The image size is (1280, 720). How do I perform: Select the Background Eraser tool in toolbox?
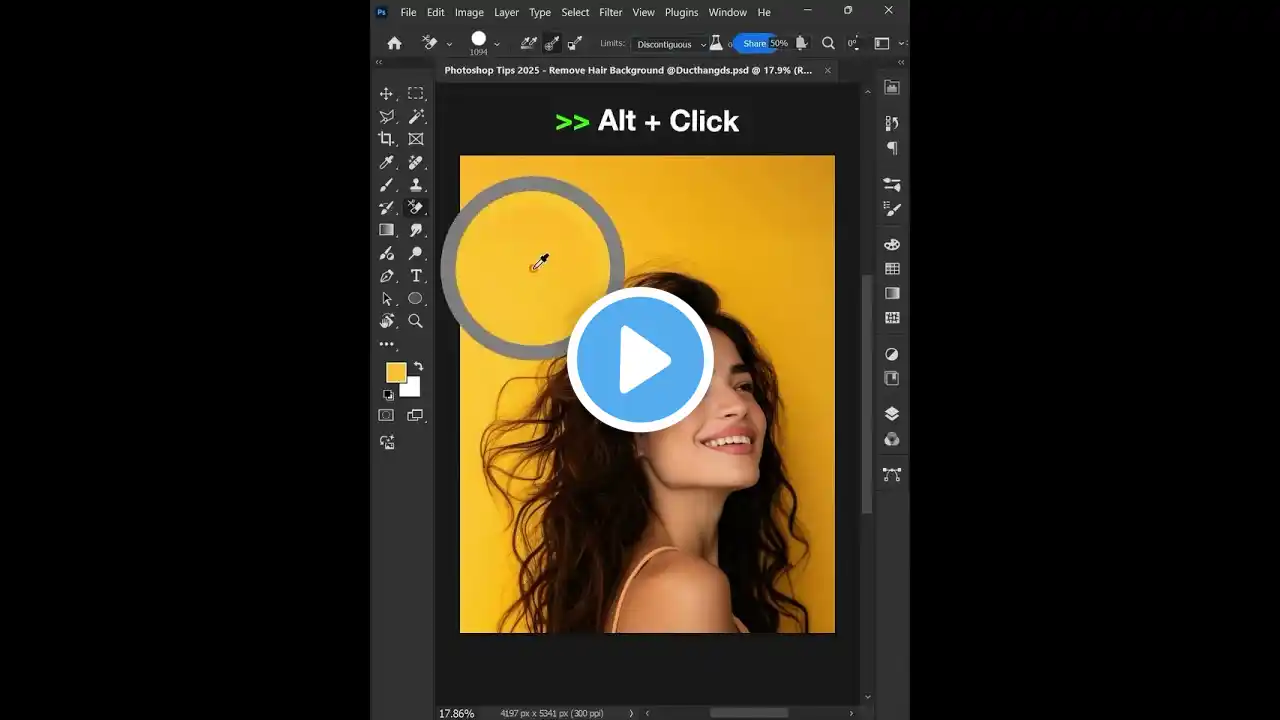416,208
